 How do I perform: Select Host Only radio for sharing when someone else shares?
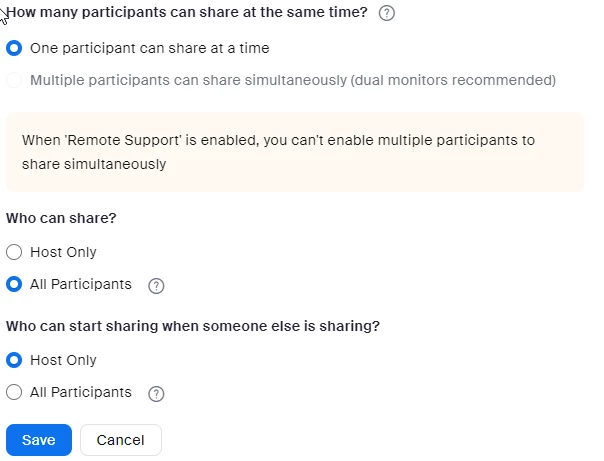click(14, 361)
